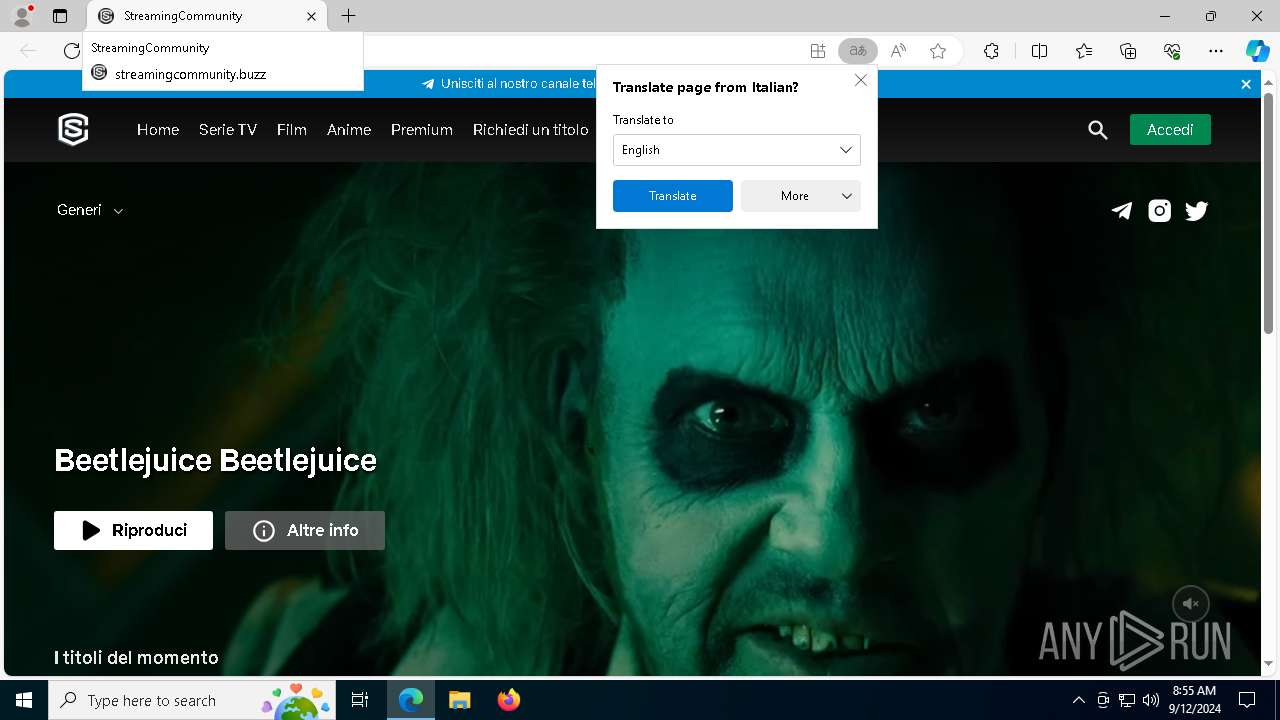Open Anime section
Screen dimensions: 1280x720
(x=349, y=130)
